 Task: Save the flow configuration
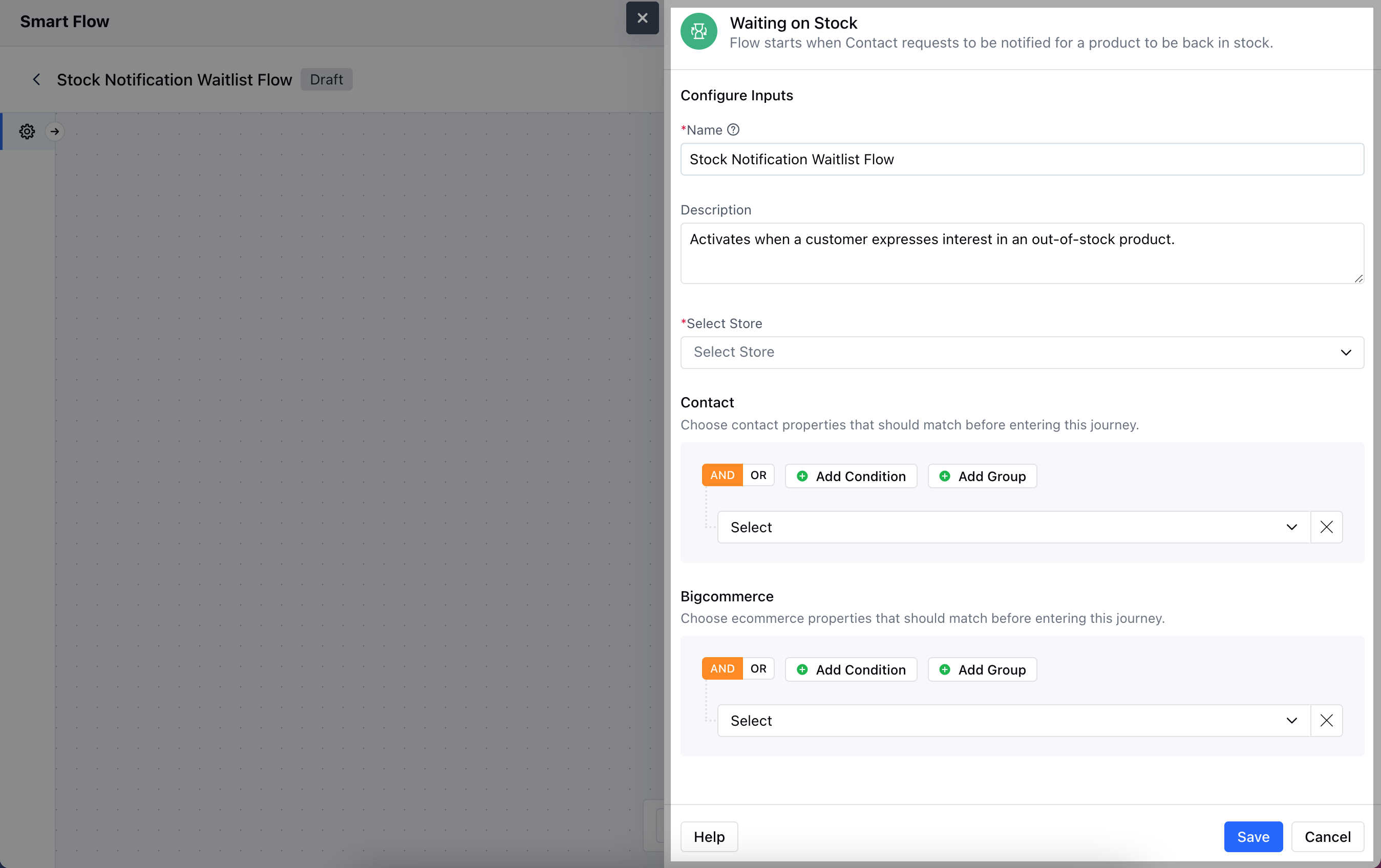[1252, 836]
